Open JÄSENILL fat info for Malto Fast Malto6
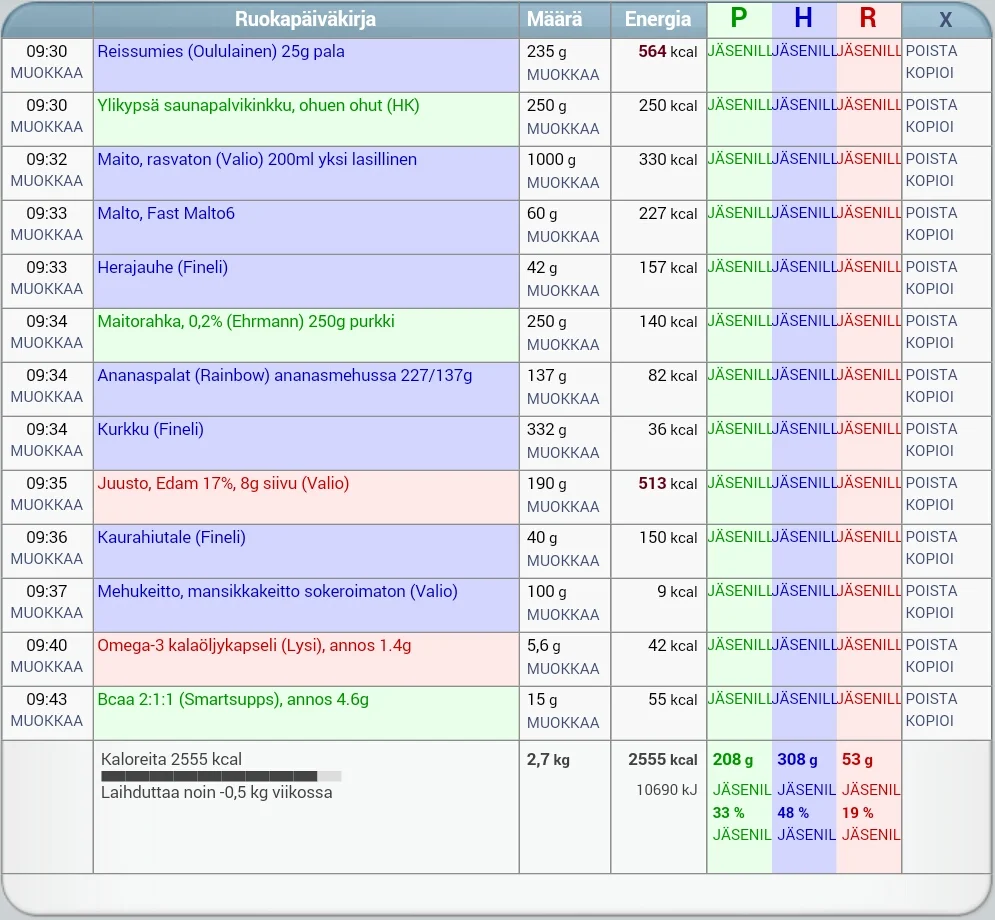 point(866,213)
